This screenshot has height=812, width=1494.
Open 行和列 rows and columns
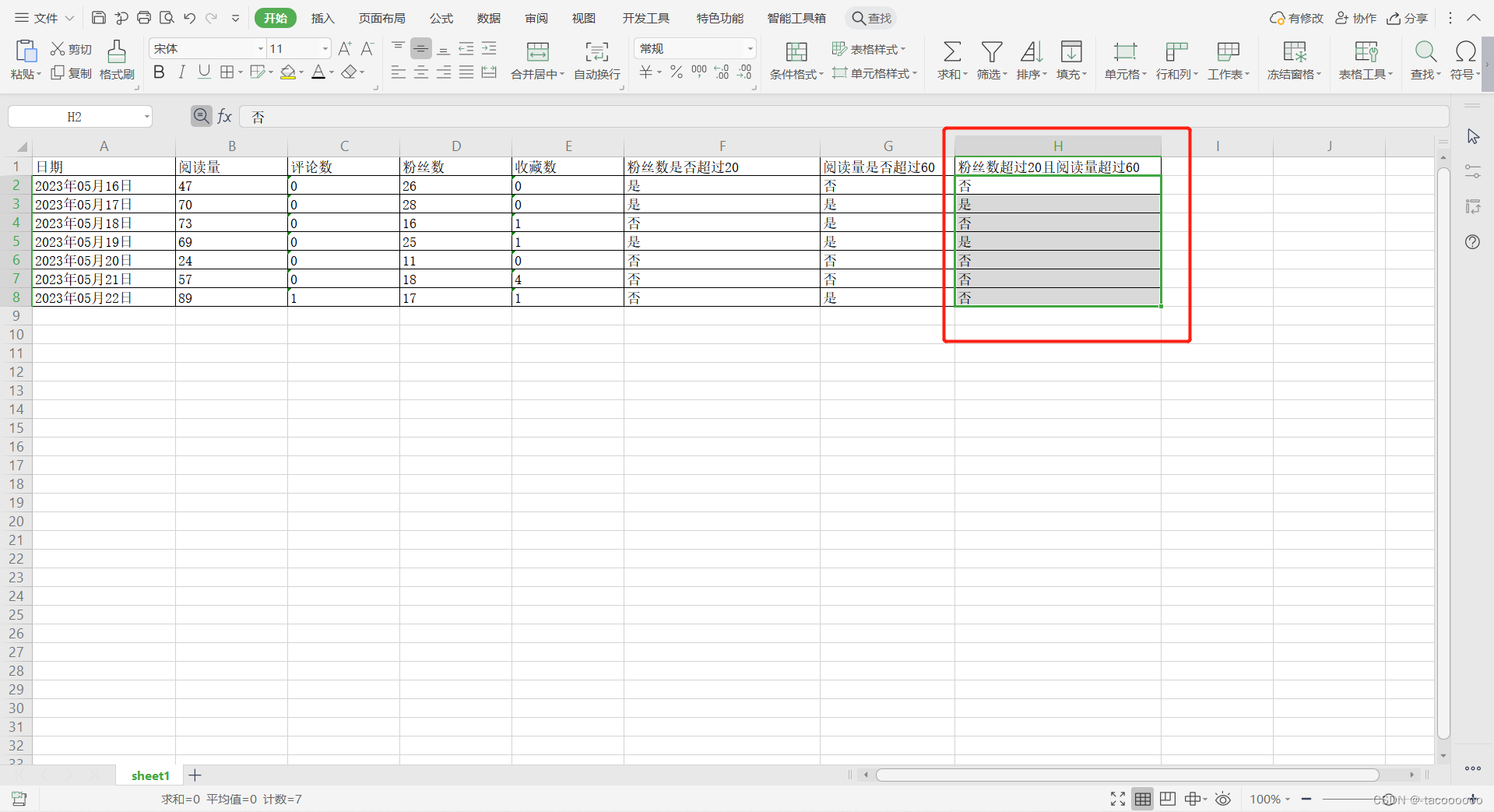pos(1176,60)
